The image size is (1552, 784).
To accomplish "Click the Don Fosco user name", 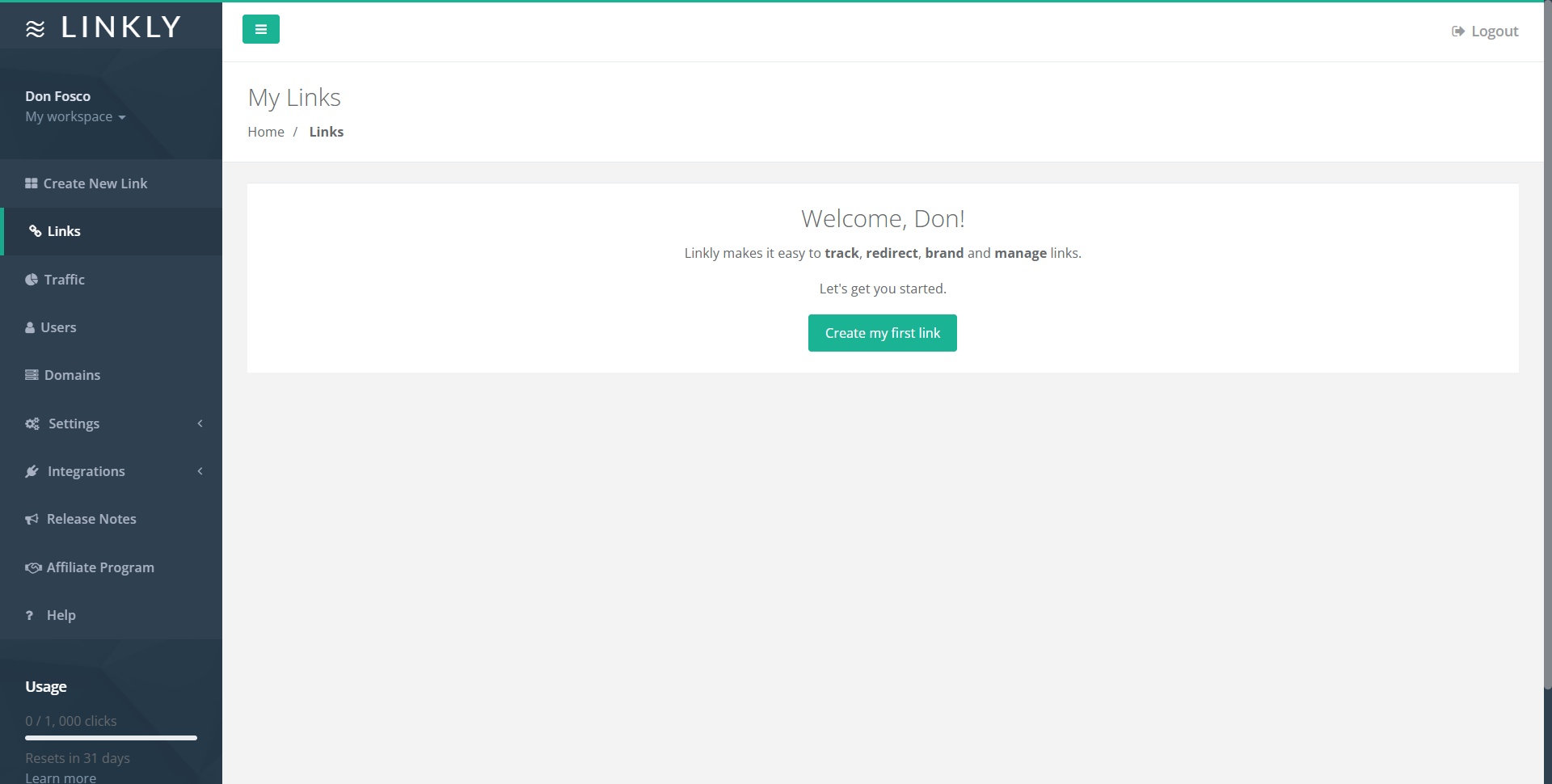I will point(57,96).
